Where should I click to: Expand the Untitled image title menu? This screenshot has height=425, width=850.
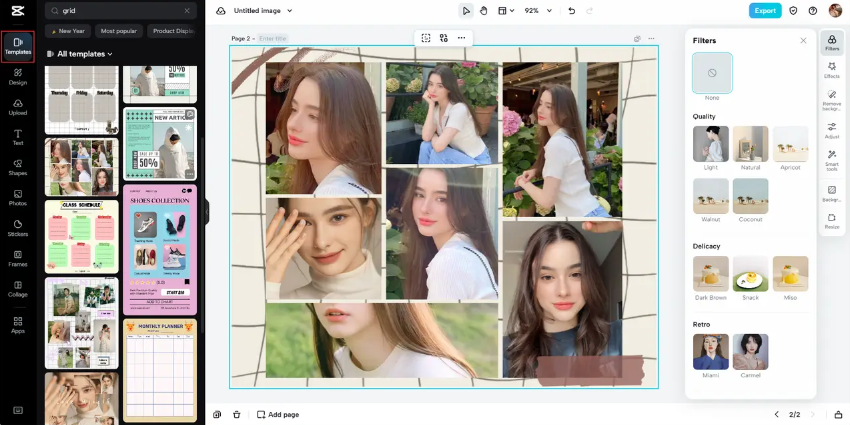pyautogui.click(x=263, y=11)
